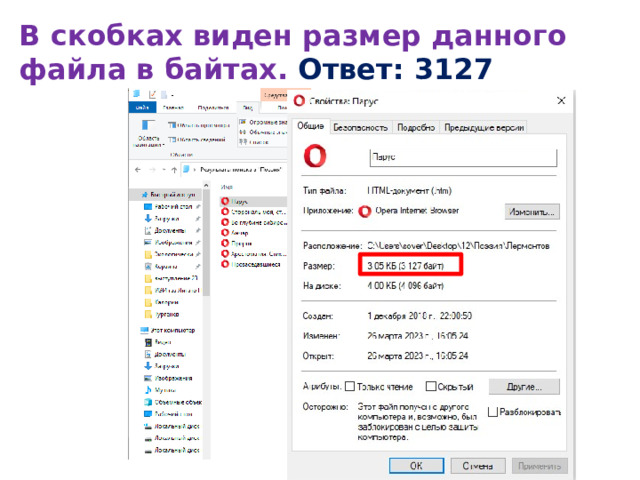Open Customize quick access toolbar dropdown
This screenshot has height=480, width=640.
coord(172,95)
